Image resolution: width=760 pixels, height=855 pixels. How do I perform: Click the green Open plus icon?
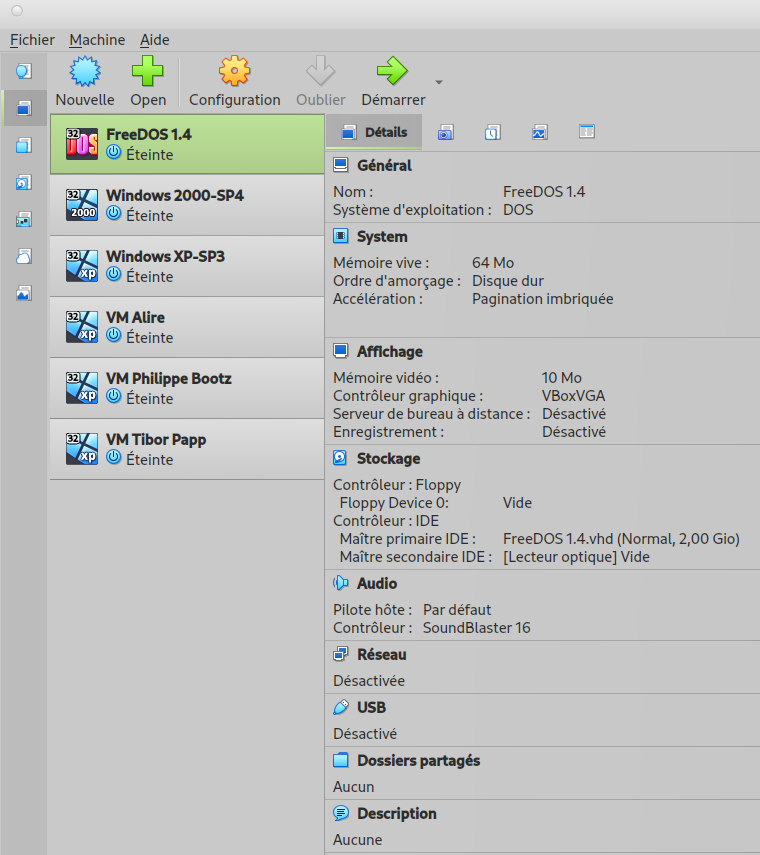[x=148, y=72]
